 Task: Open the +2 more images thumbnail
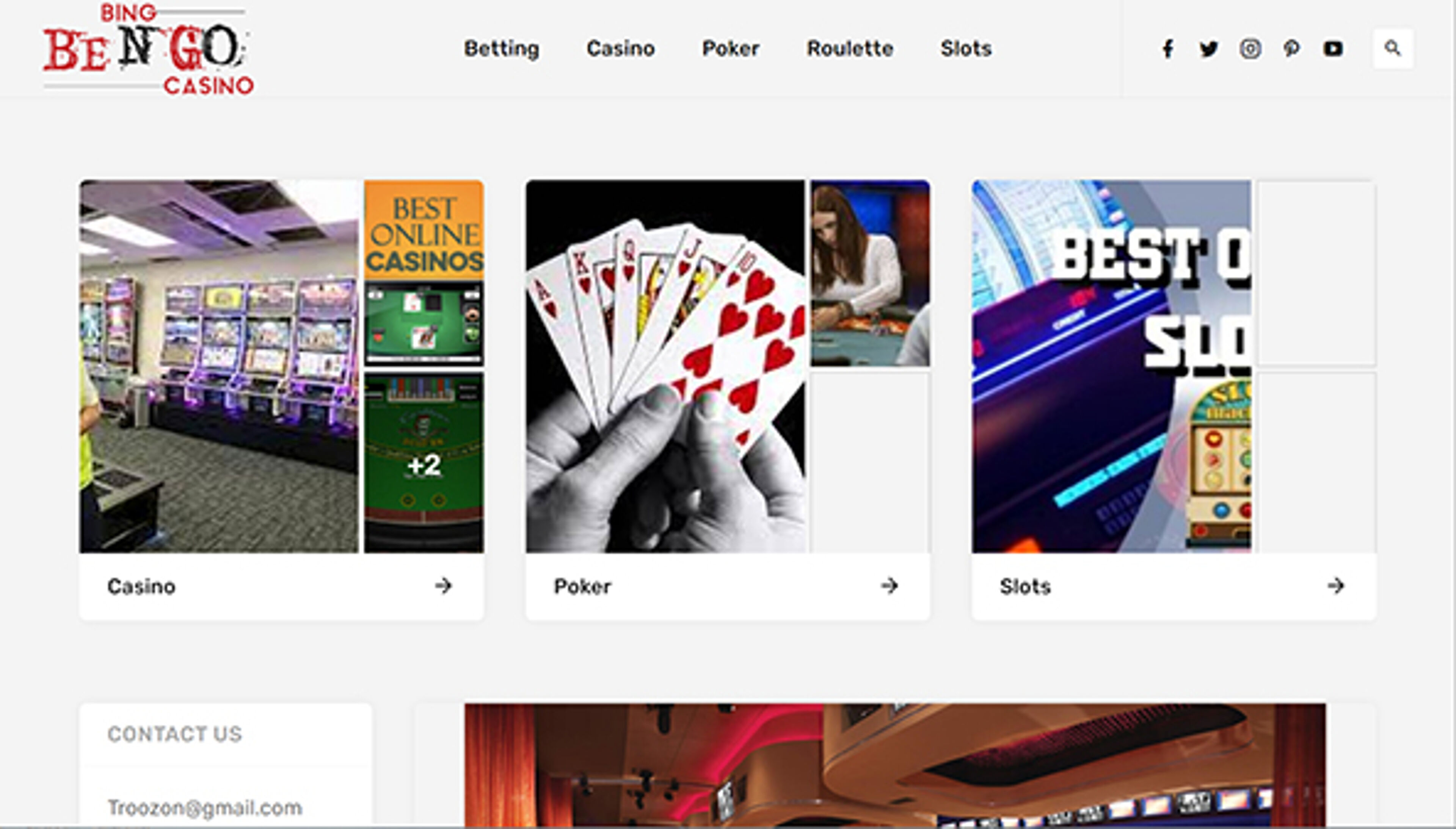pos(424,463)
